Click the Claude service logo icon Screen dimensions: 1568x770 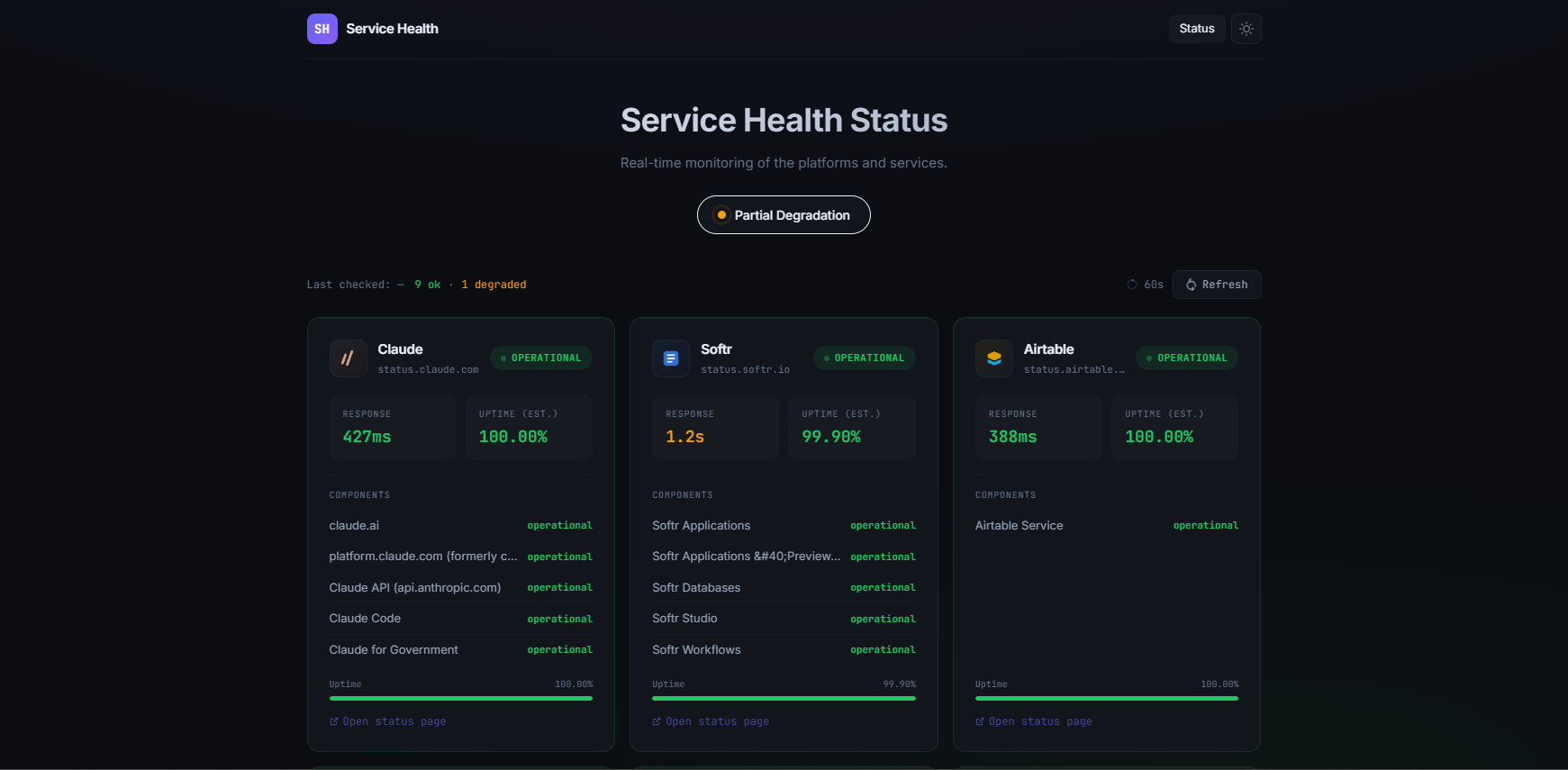click(x=348, y=358)
